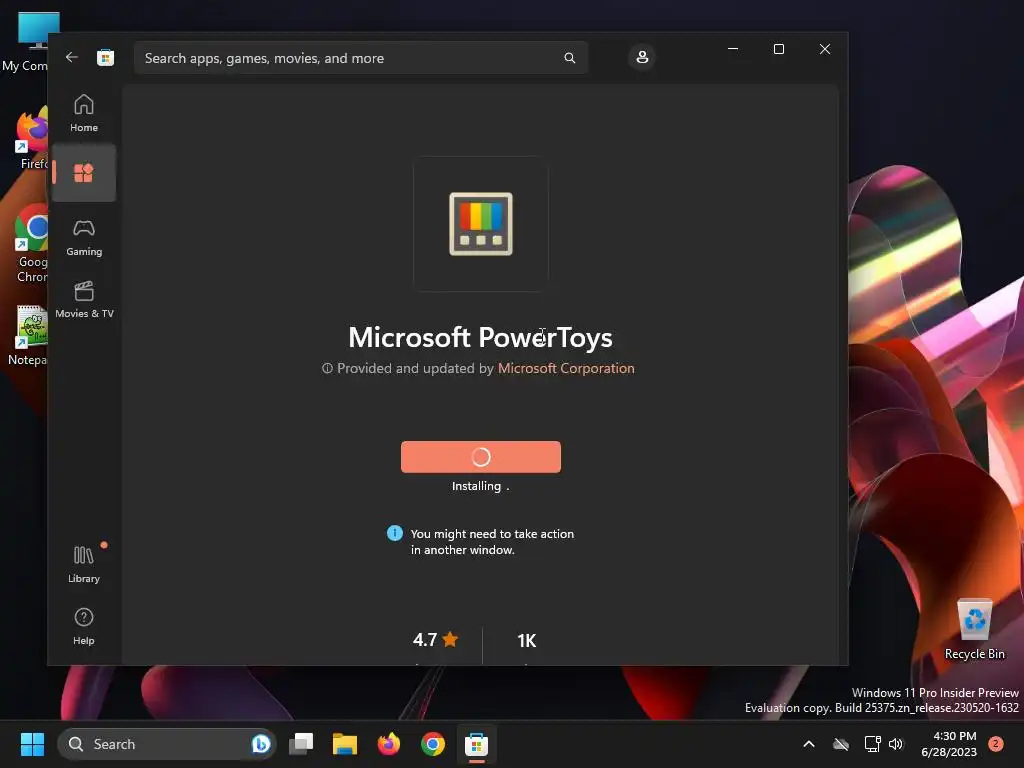1024x768 pixels.
Task: Click the 1K ratings count
Action: 526,641
